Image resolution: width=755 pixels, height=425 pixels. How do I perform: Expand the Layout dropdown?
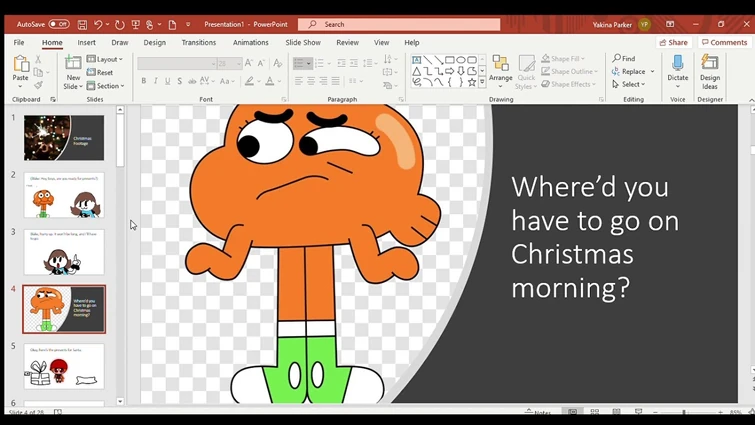[x=104, y=59]
